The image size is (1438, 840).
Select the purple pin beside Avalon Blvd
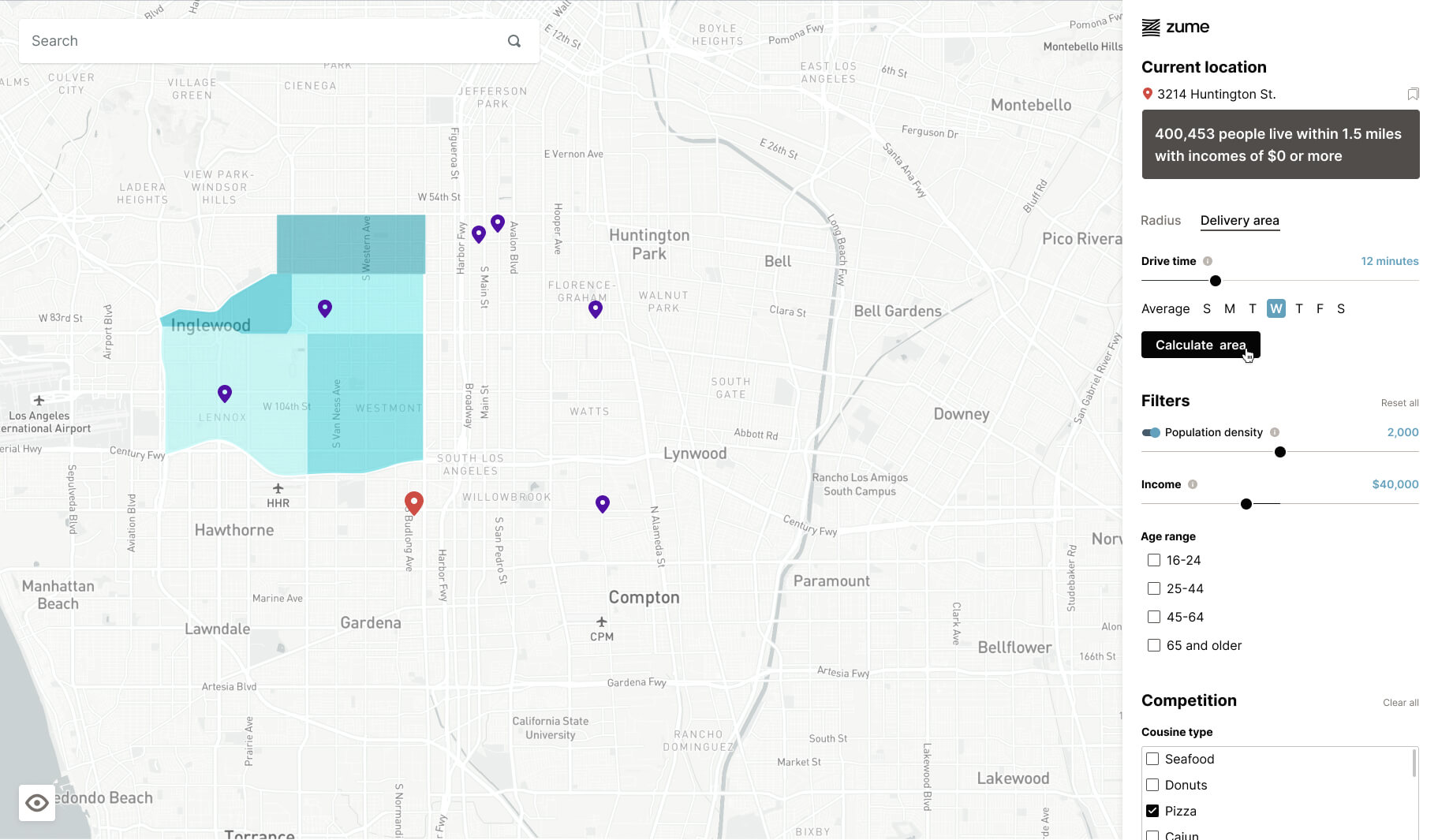498,223
